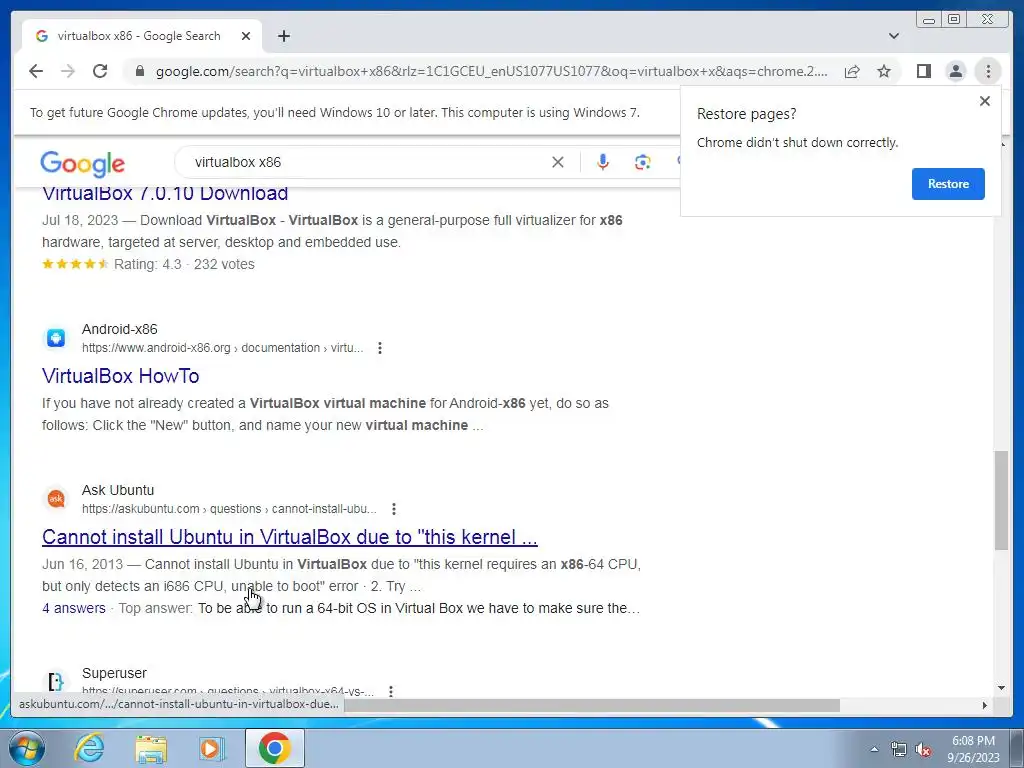Open a new tab with plus

[283, 36]
